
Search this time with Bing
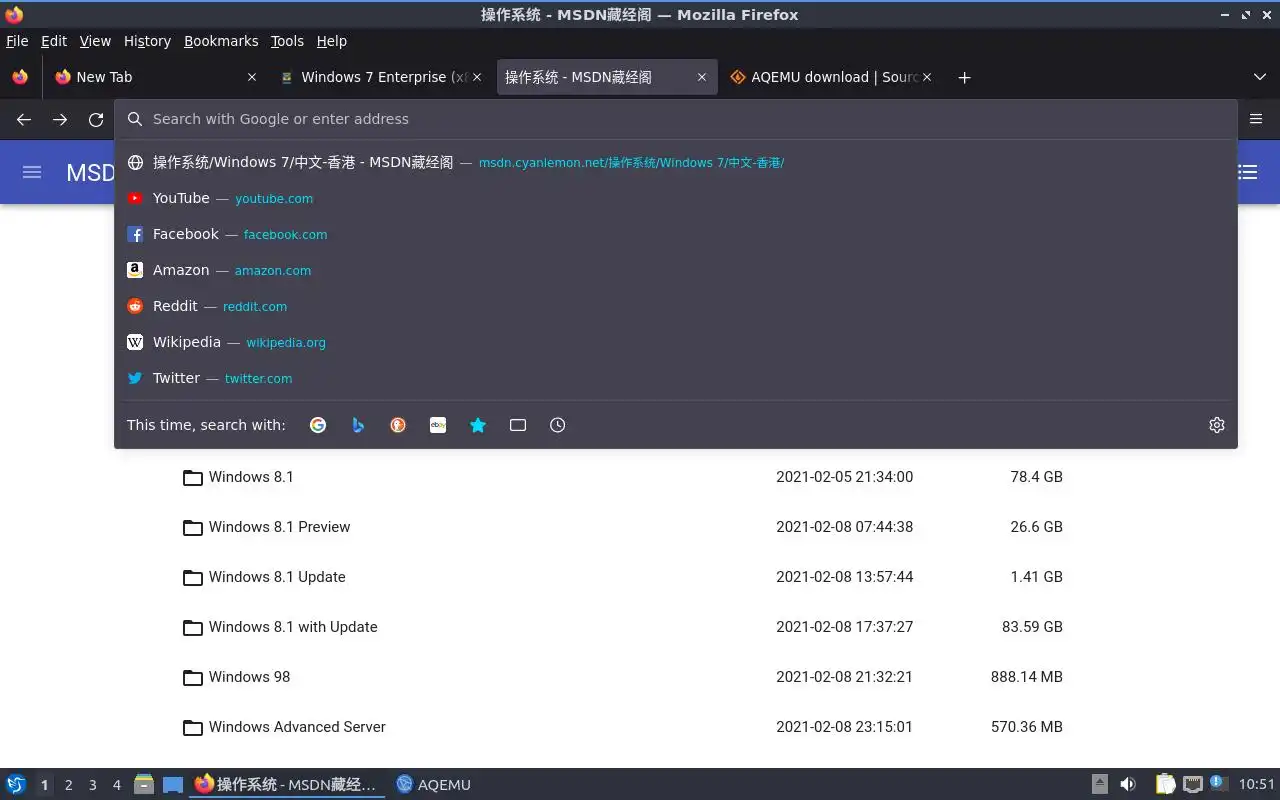pos(358,425)
